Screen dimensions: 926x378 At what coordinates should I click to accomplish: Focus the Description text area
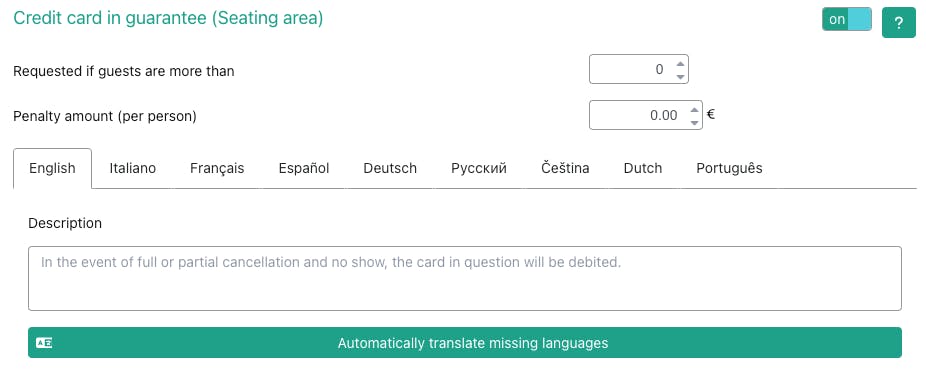tap(465, 278)
